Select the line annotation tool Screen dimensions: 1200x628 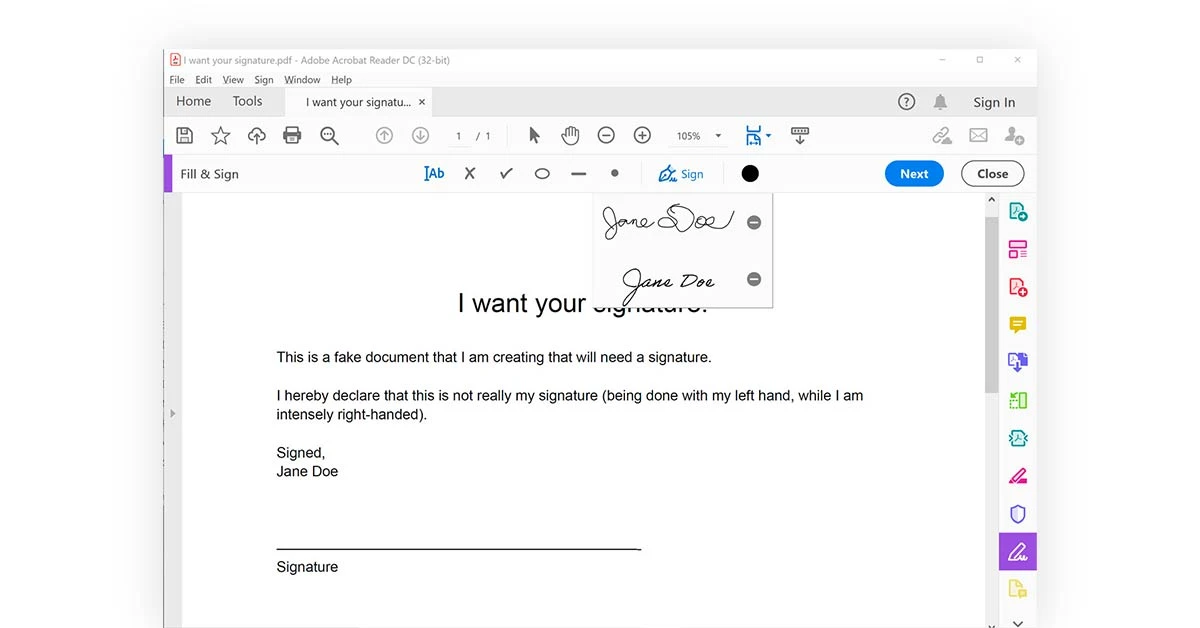coord(577,173)
